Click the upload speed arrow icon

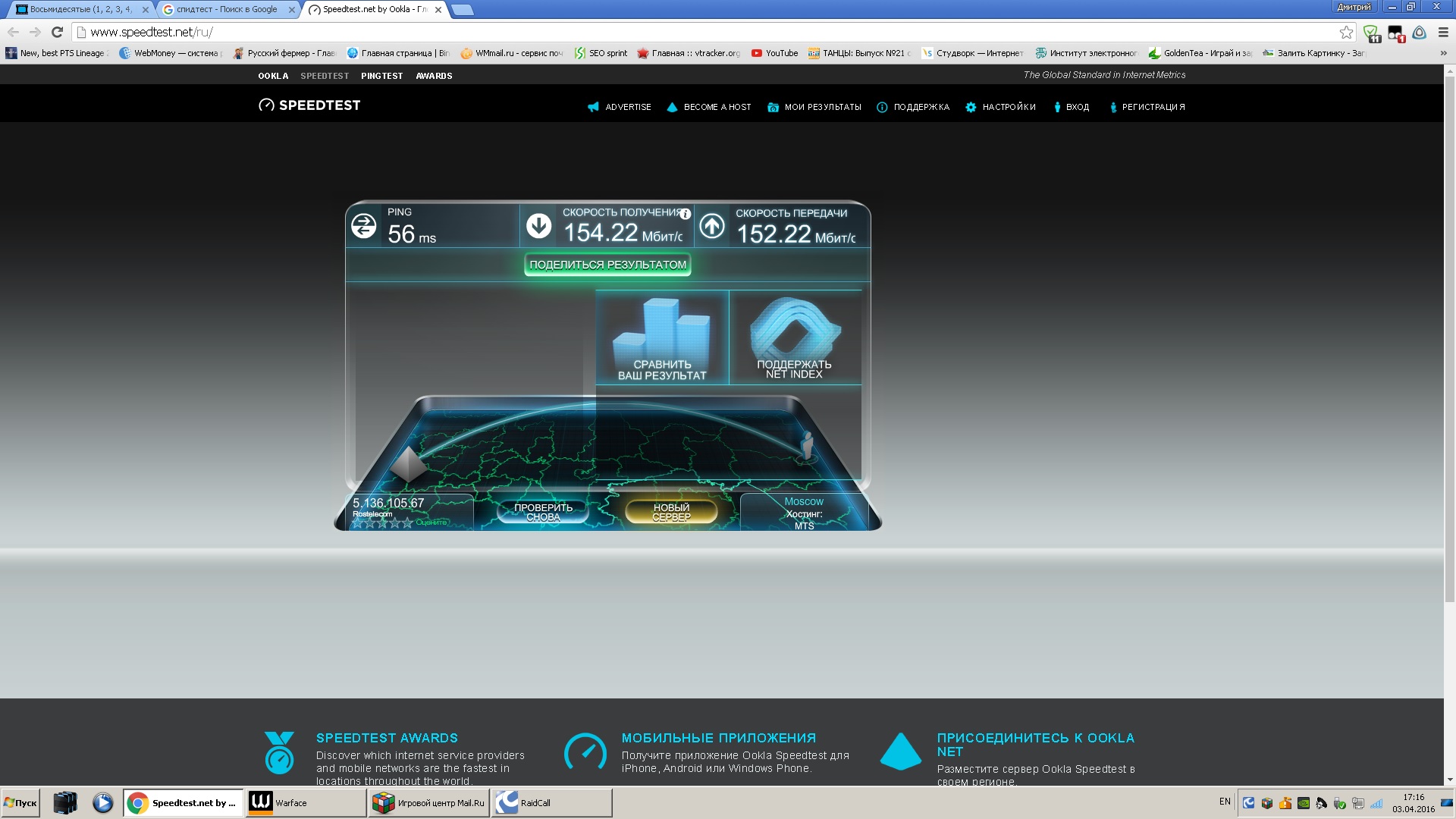click(712, 225)
